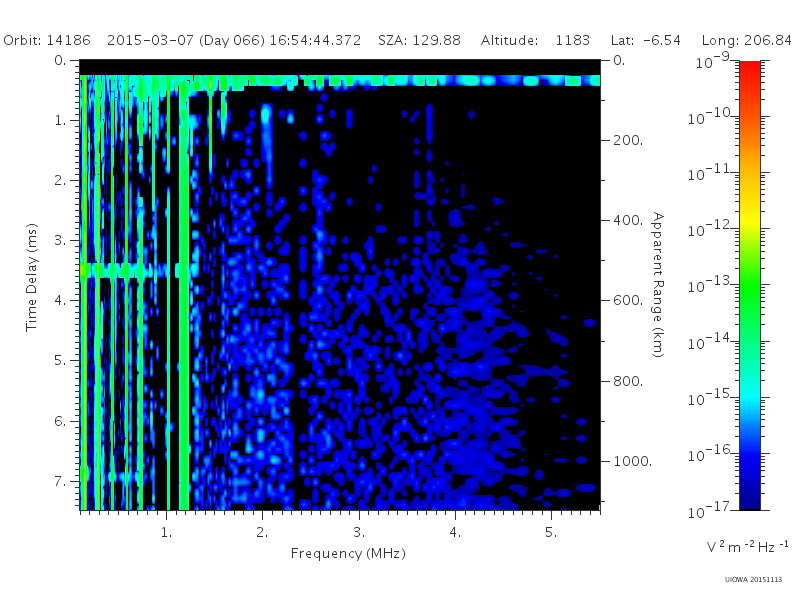
Task: Click the 3. tick label on frequency axis
Action: [359, 533]
